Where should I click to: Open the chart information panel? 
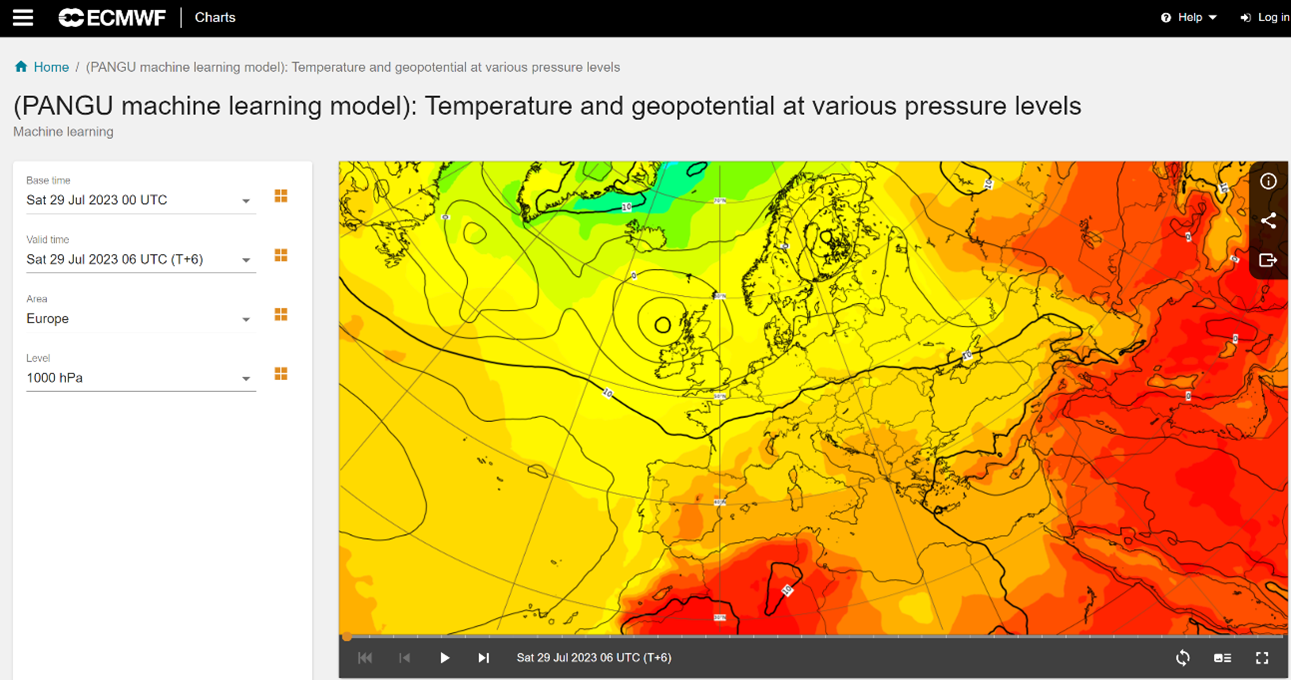pyautogui.click(x=1268, y=181)
